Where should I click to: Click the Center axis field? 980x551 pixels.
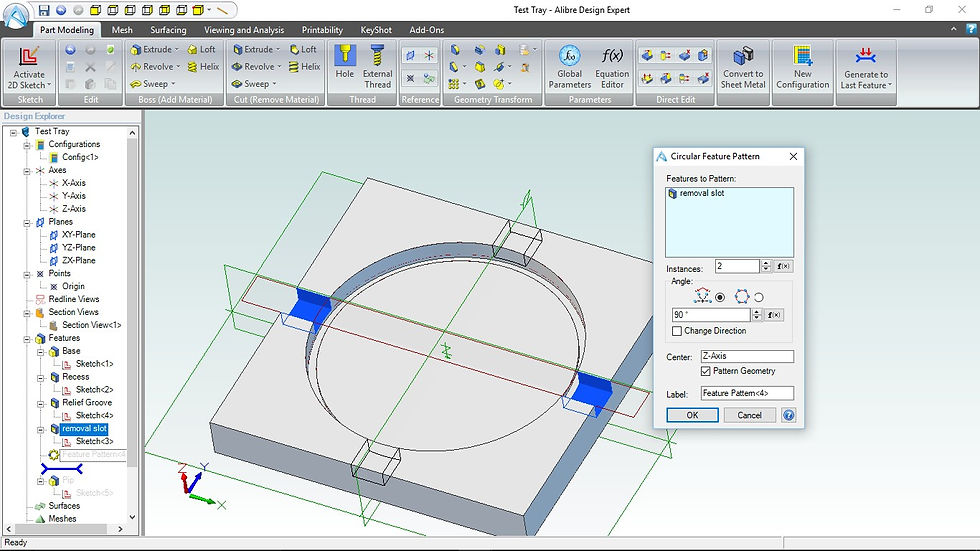pos(747,356)
